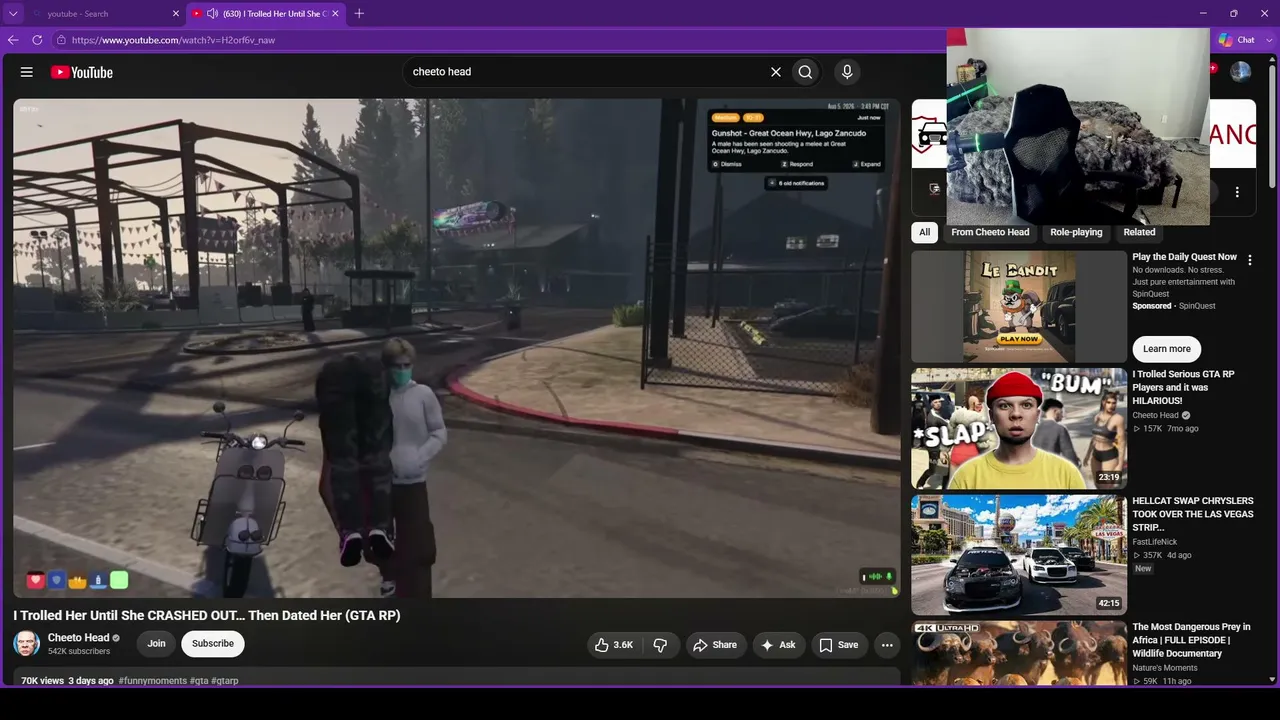Open the 4K Ultra HD wildlife thumbnail
Screen dimensions: 1280x720
coord(1019,653)
